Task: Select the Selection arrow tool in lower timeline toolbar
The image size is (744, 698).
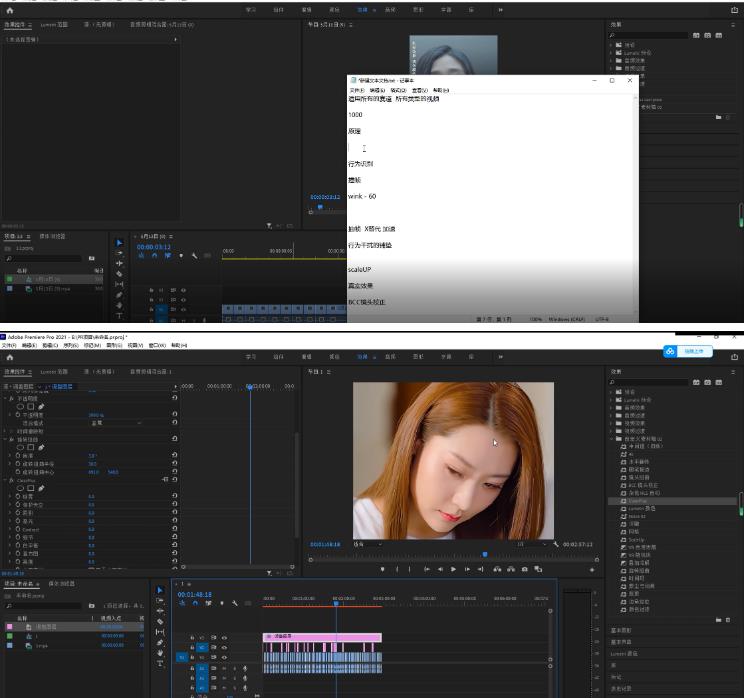Action: [x=160, y=590]
